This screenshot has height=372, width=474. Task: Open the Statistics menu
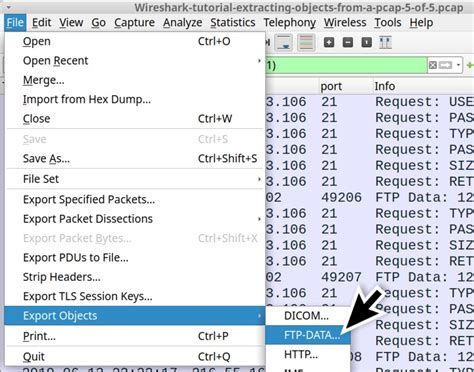pos(233,23)
